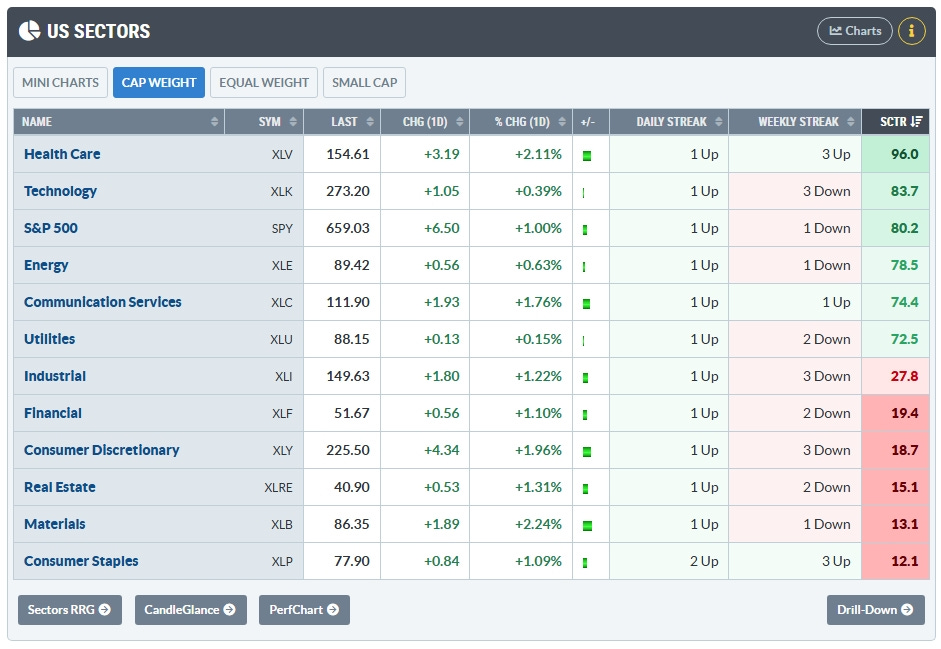Click the green change bar for Materials
The height and width of the screenshot is (649, 941).
(588, 526)
